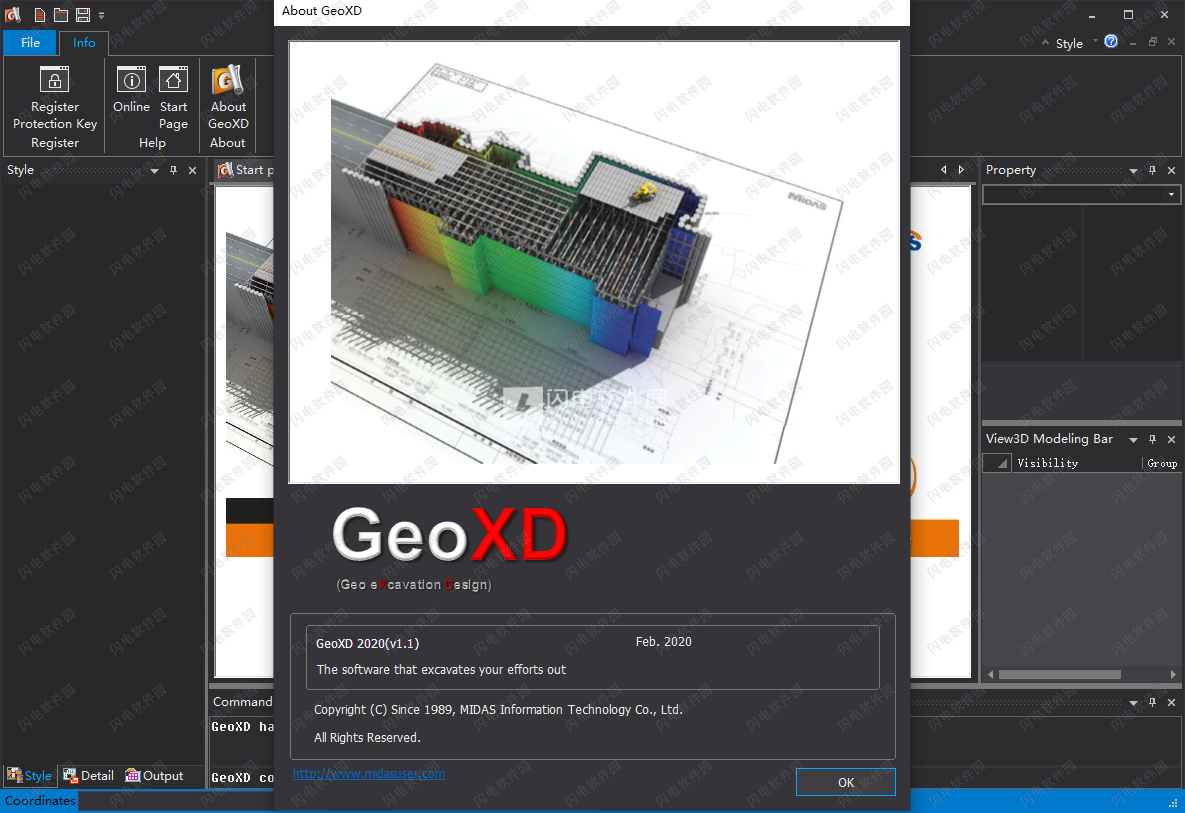
Task: Click the Group column header
Action: coord(1162,463)
